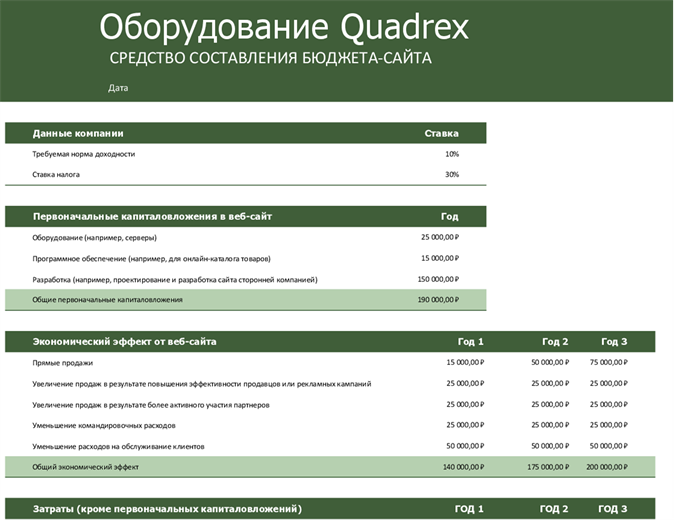Image resolution: width=675 pixels, height=520 pixels.
Task: Select "Уменьшение расходов на обслуживание клиентов"
Action: [x=118, y=447]
